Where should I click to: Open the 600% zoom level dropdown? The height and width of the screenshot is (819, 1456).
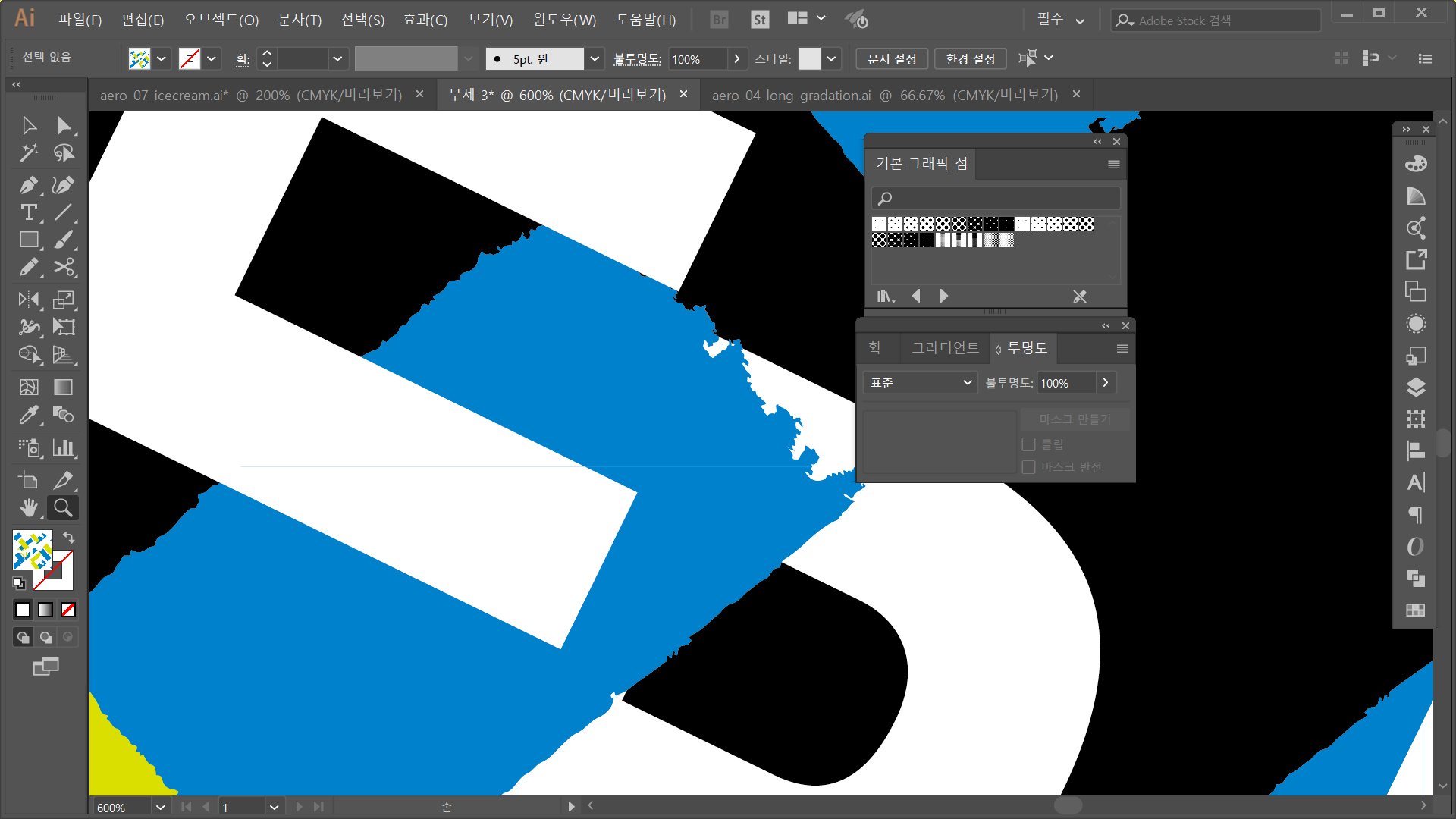160,808
